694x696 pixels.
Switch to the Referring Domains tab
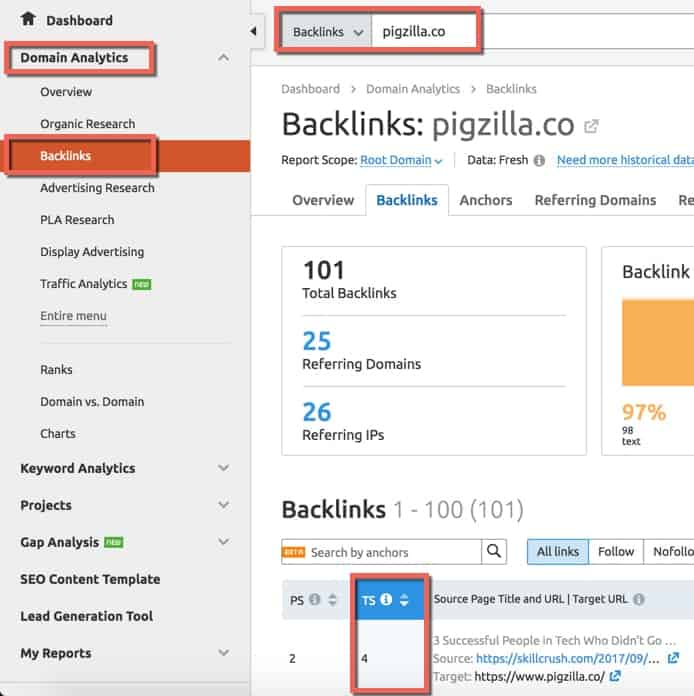click(595, 200)
